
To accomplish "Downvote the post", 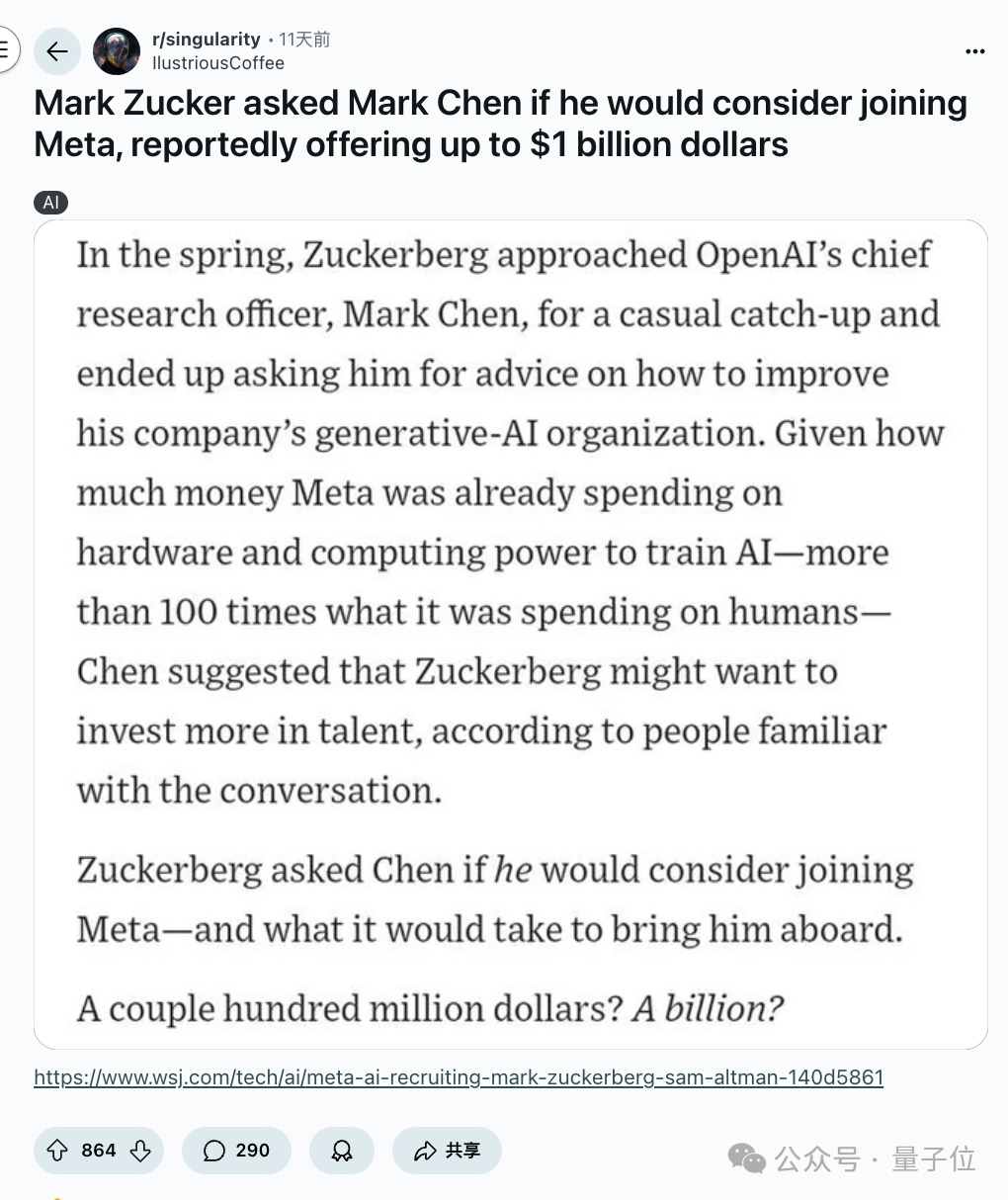I will click(140, 1151).
